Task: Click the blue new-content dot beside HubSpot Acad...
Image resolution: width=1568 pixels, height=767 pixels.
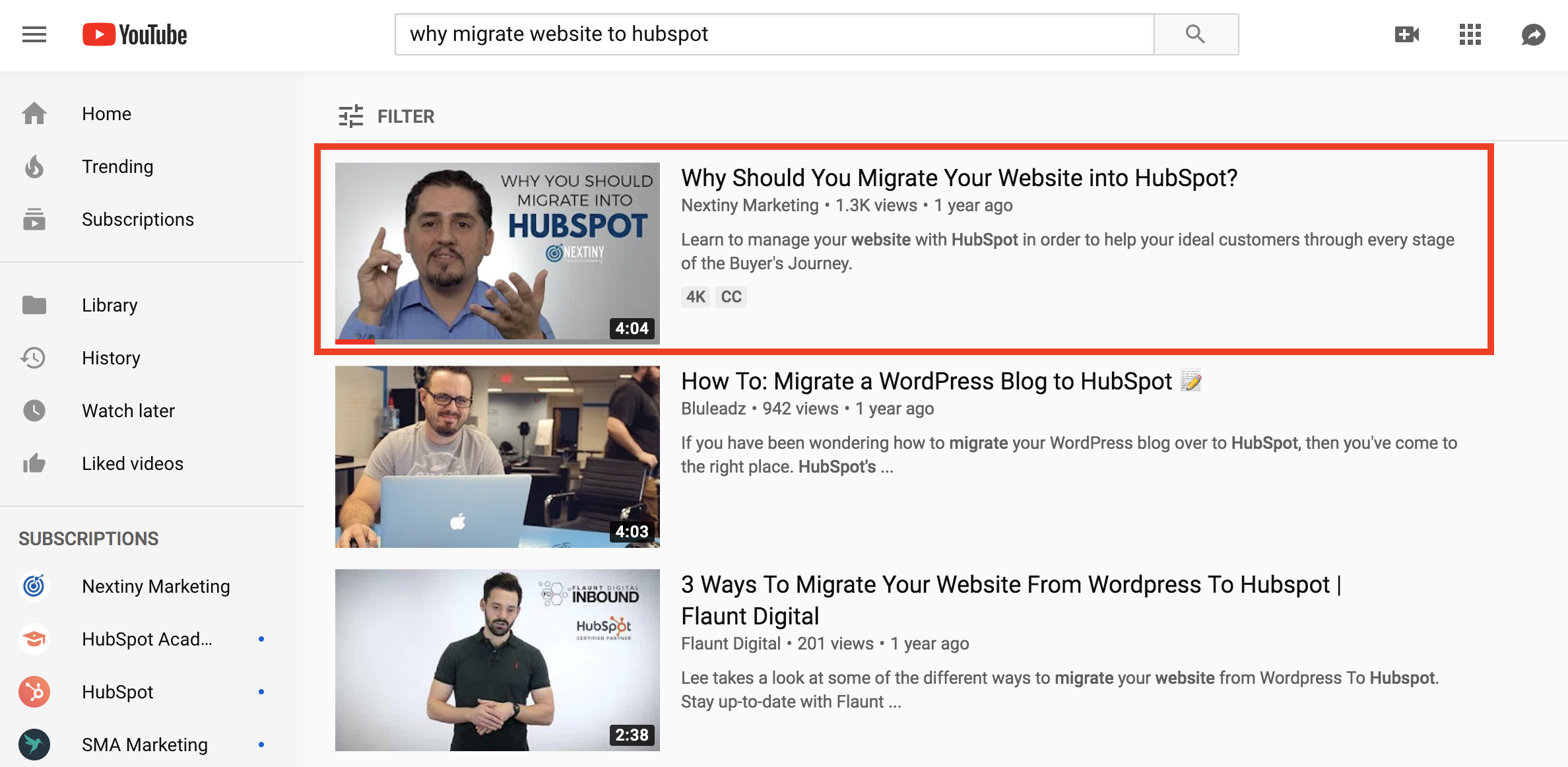Action: [261, 639]
